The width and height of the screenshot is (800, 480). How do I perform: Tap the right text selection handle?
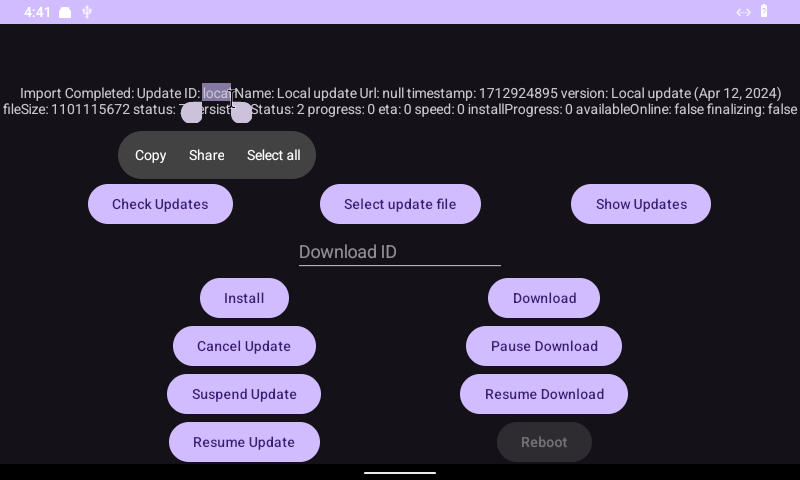pyautogui.click(x=241, y=113)
